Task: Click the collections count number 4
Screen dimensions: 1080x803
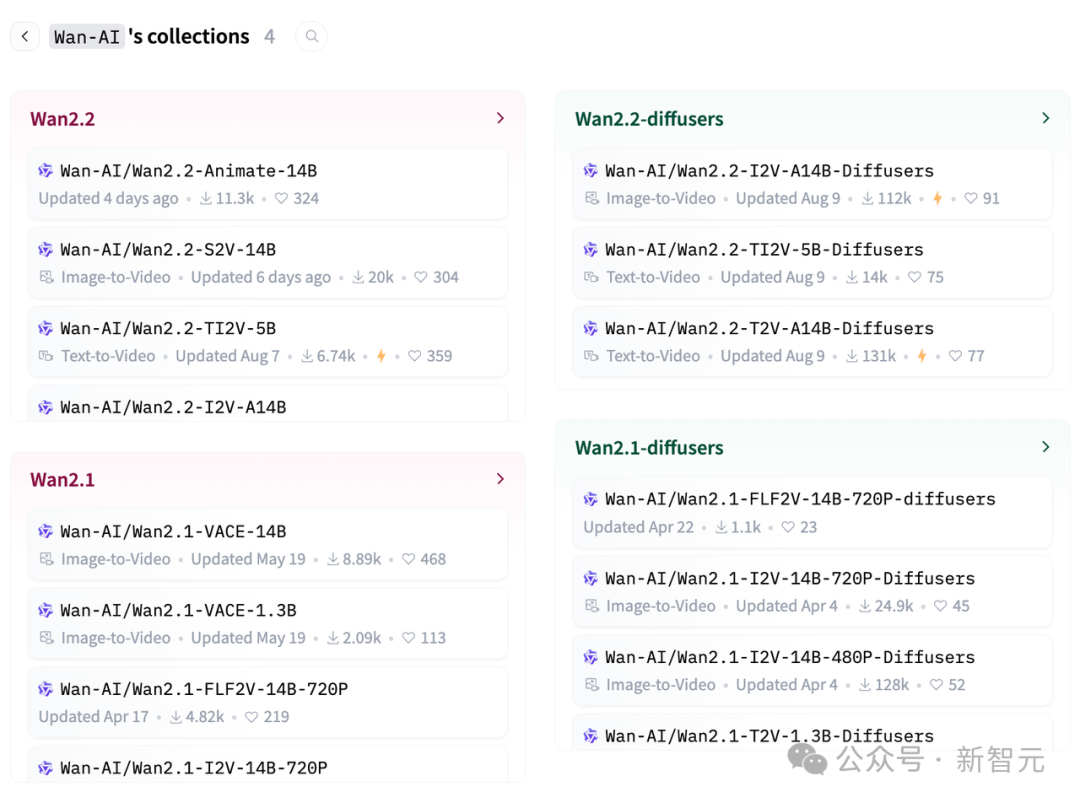Action: (x=269, y=36)
